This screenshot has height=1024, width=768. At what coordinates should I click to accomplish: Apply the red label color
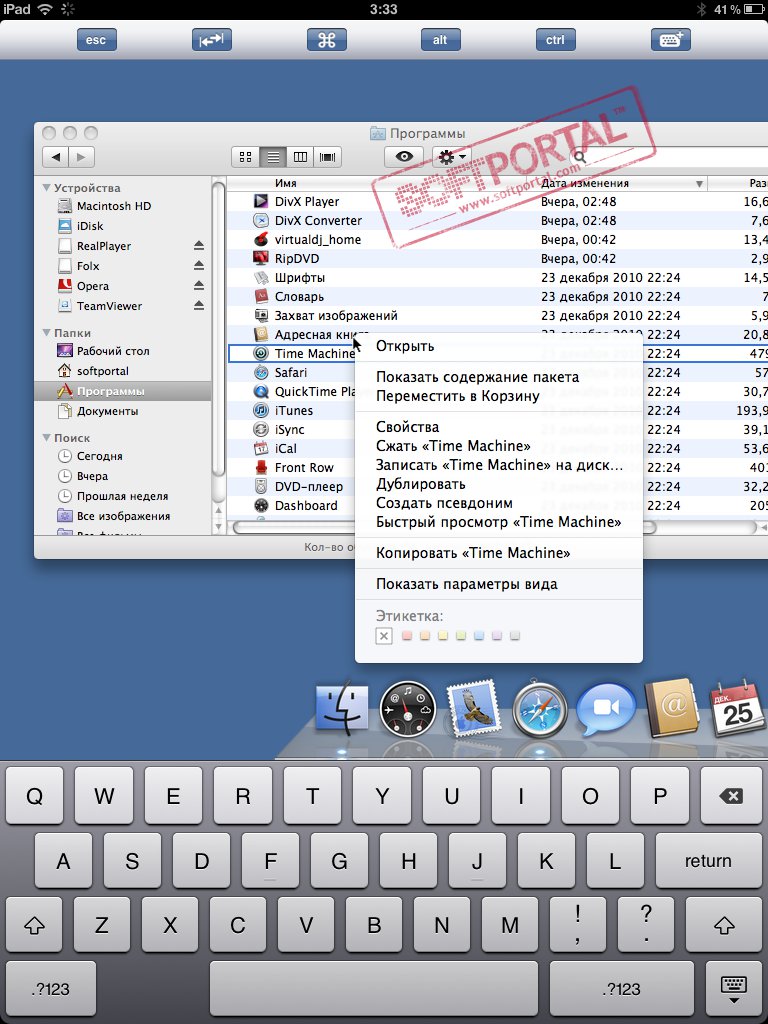click(406, 635)
